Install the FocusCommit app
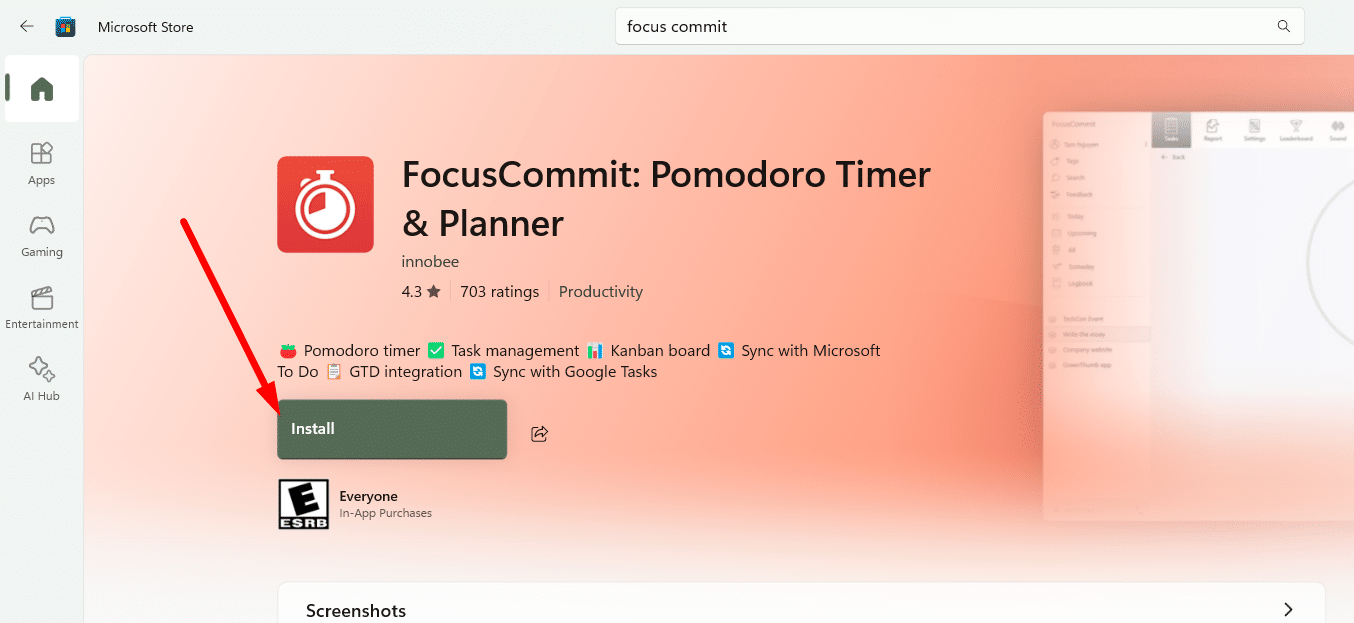Image resolution: width=1354 pixels, height=623 pixels. coord(392,429)
